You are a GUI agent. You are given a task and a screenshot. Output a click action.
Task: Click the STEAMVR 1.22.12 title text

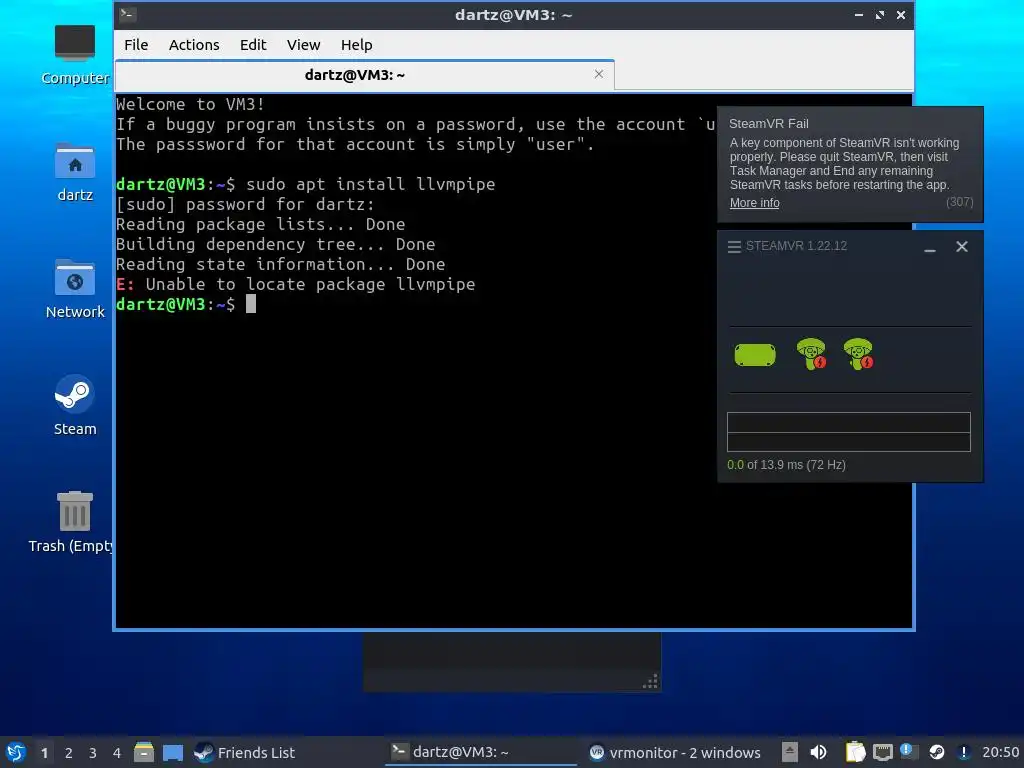(x=796, y=246)
